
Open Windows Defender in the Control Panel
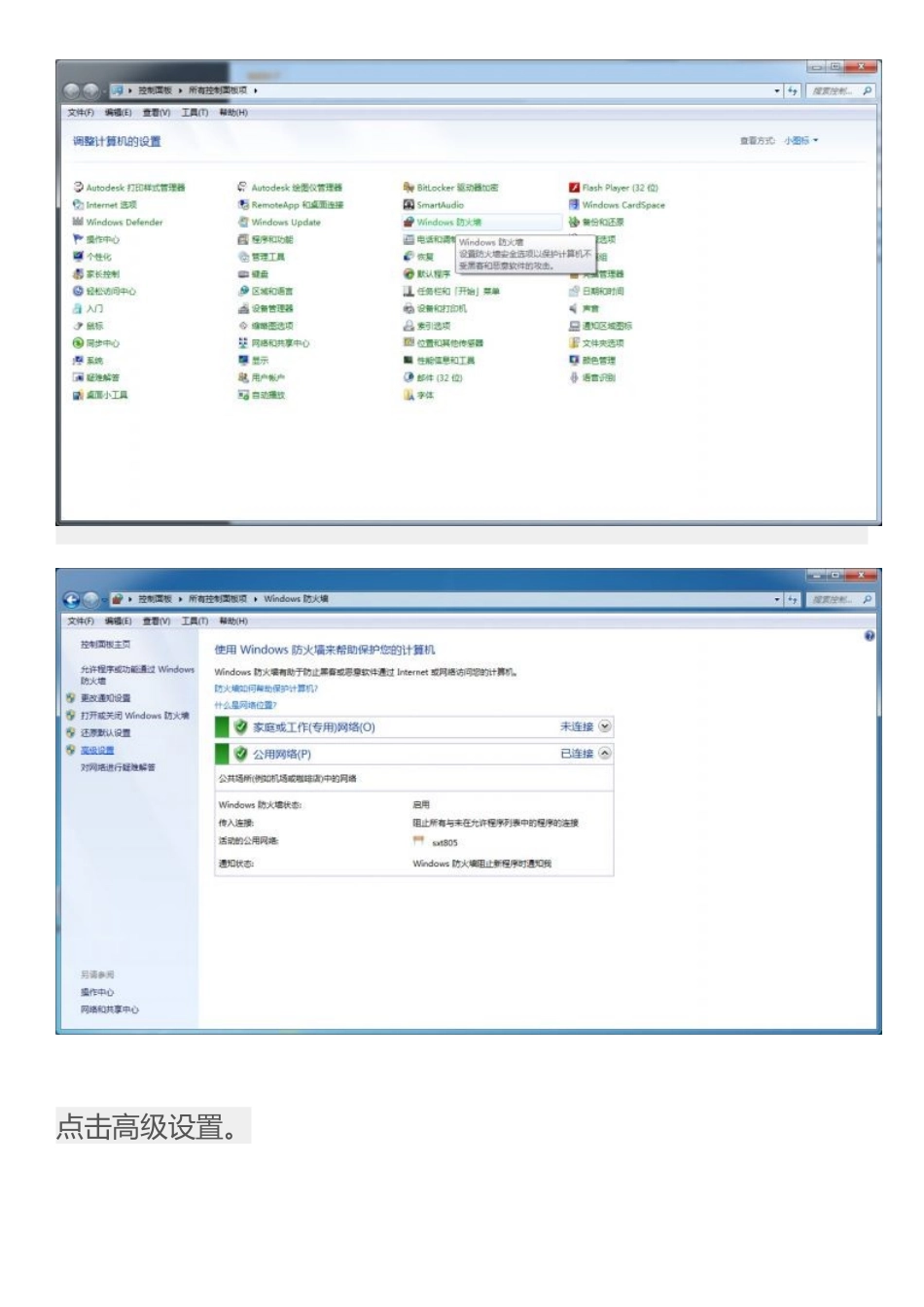(124, 223)
